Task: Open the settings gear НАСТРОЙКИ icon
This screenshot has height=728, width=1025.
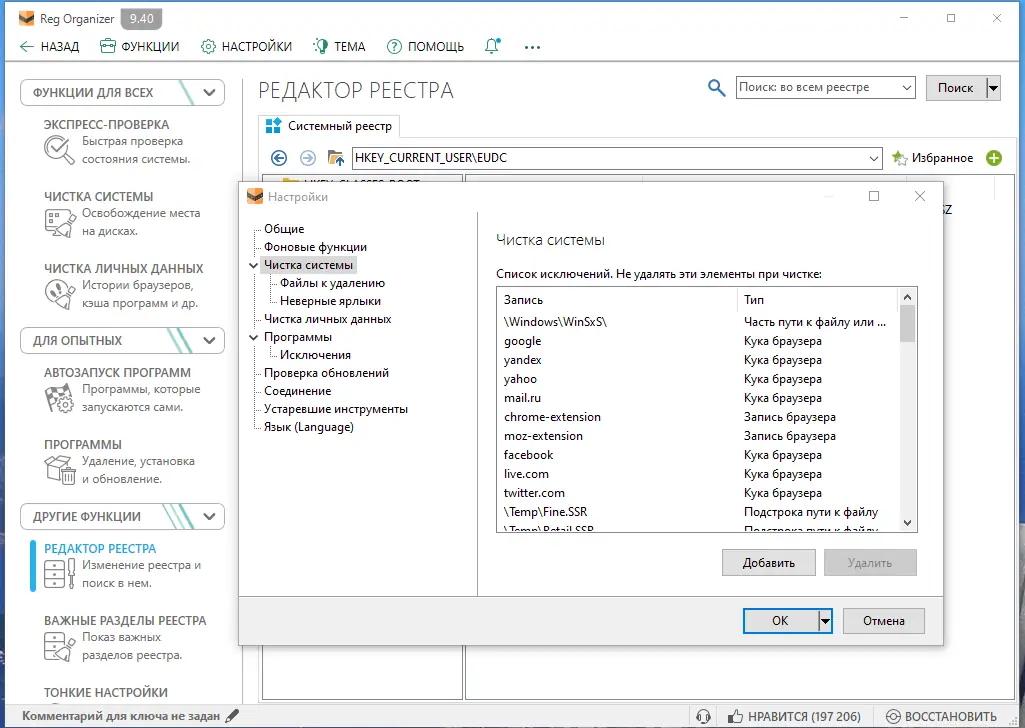Action: (208, 45)
